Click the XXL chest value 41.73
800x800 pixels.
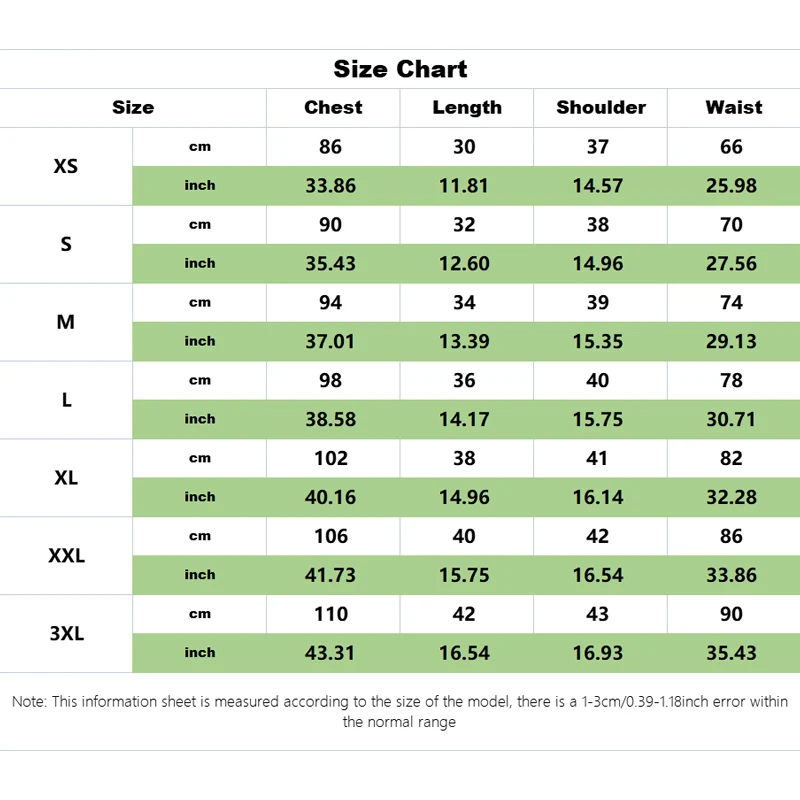point(330,575)
